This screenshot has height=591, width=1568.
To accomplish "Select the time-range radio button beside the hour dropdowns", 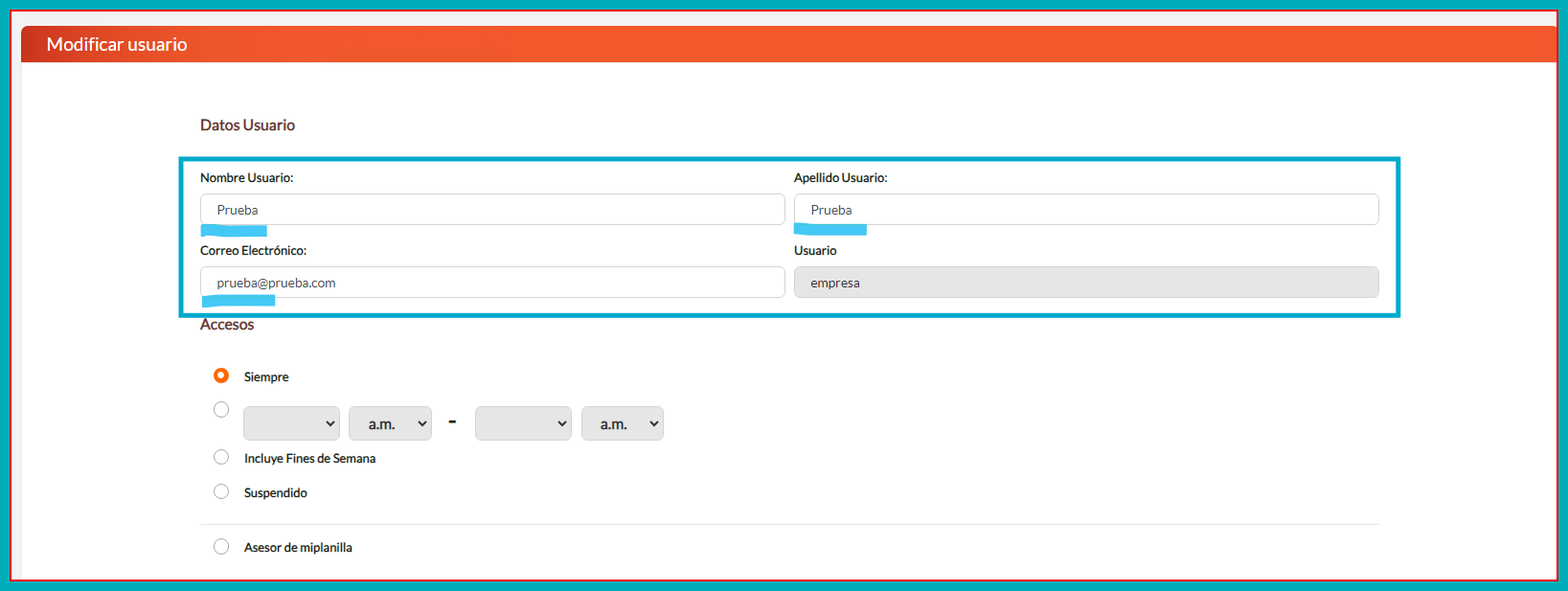I will (x=221, y=410).
